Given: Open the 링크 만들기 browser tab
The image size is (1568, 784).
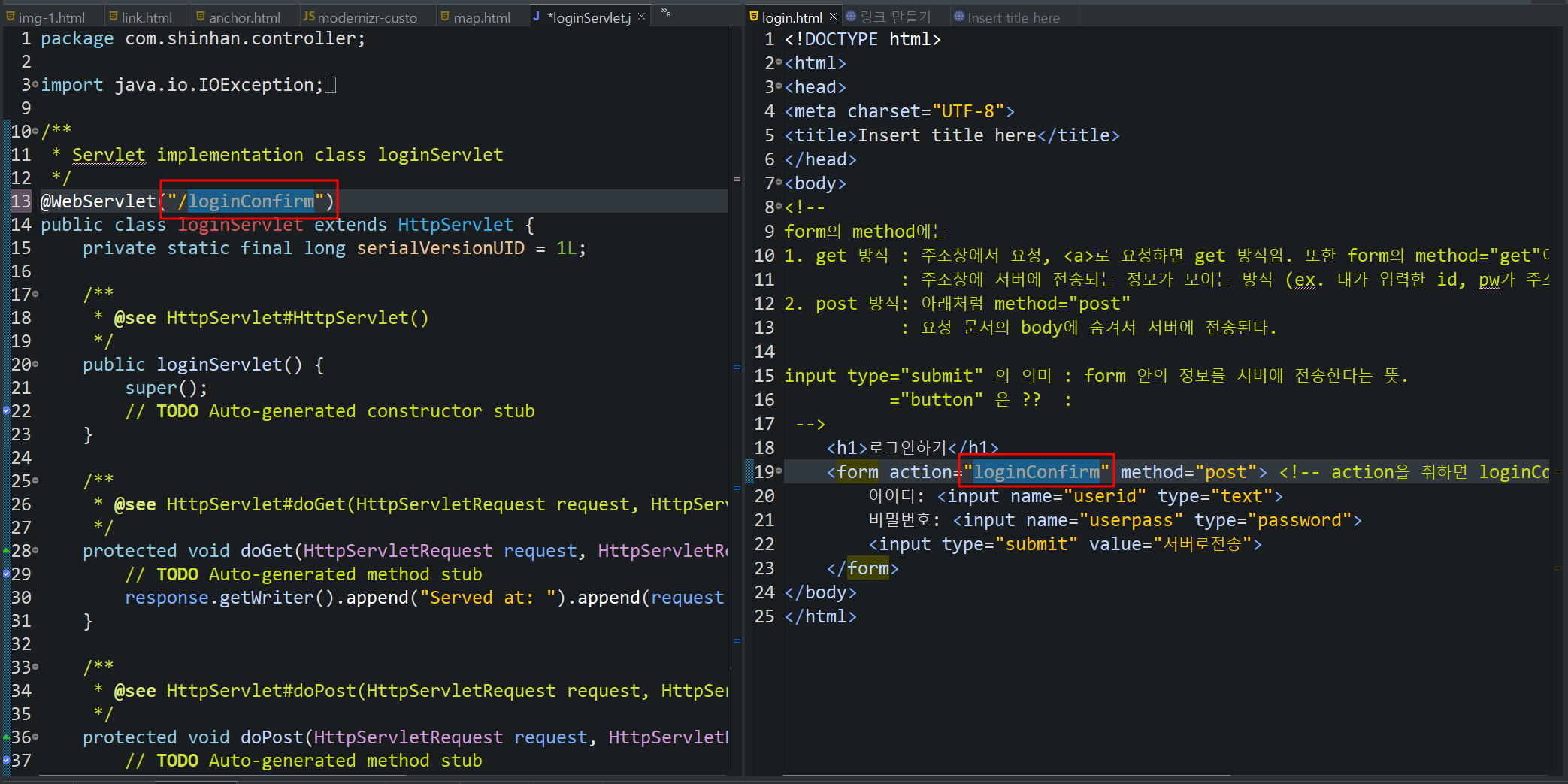Looking at the screenshot, I should (x=888, y=17).
